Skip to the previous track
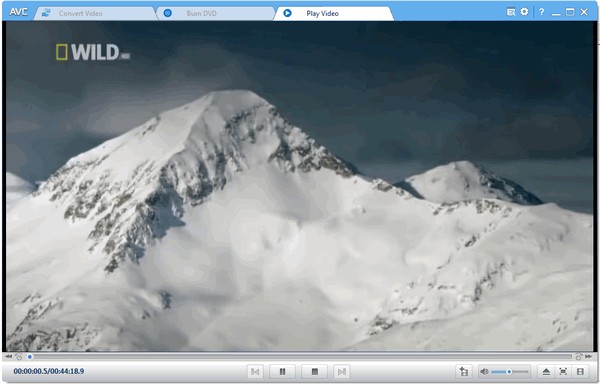Image resolution: width=600 pixels, height=385 pixels. [255, 371]
